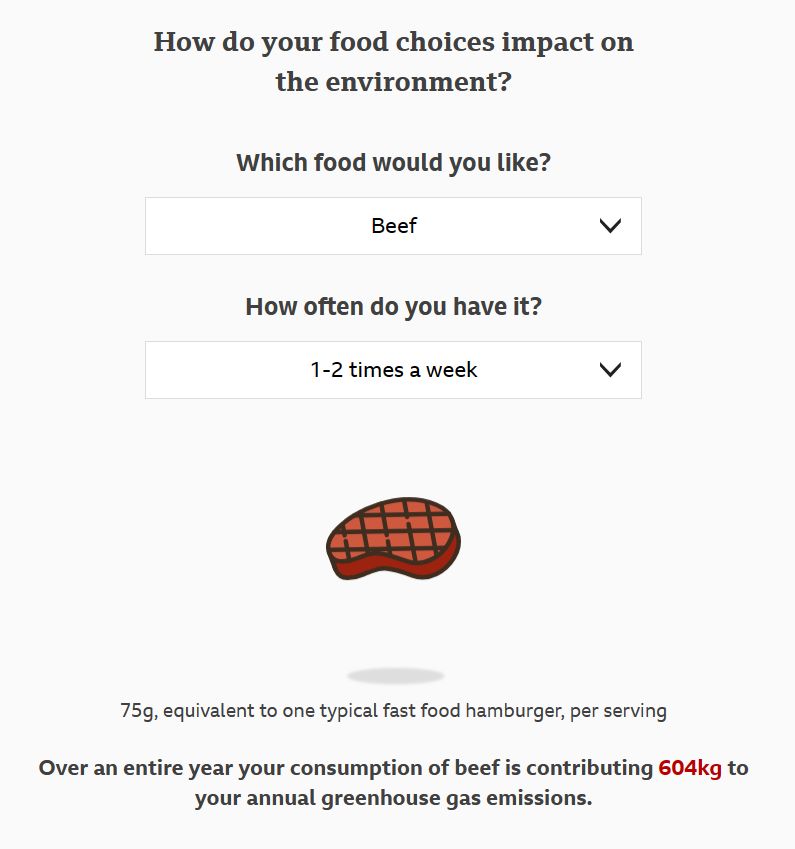Click "is contributing" before the red figure
The width and height of the screenshot is (795, 849).
tap(579, 768)
